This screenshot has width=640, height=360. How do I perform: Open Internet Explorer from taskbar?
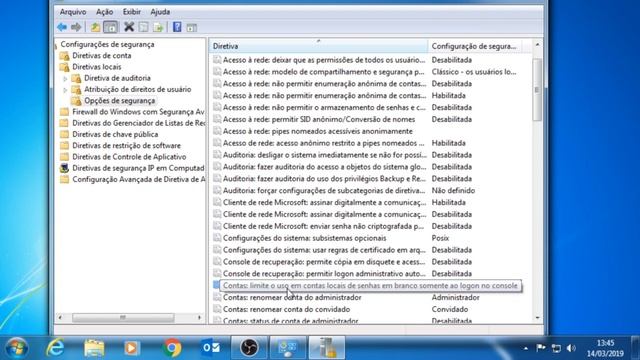click(55, 348)
